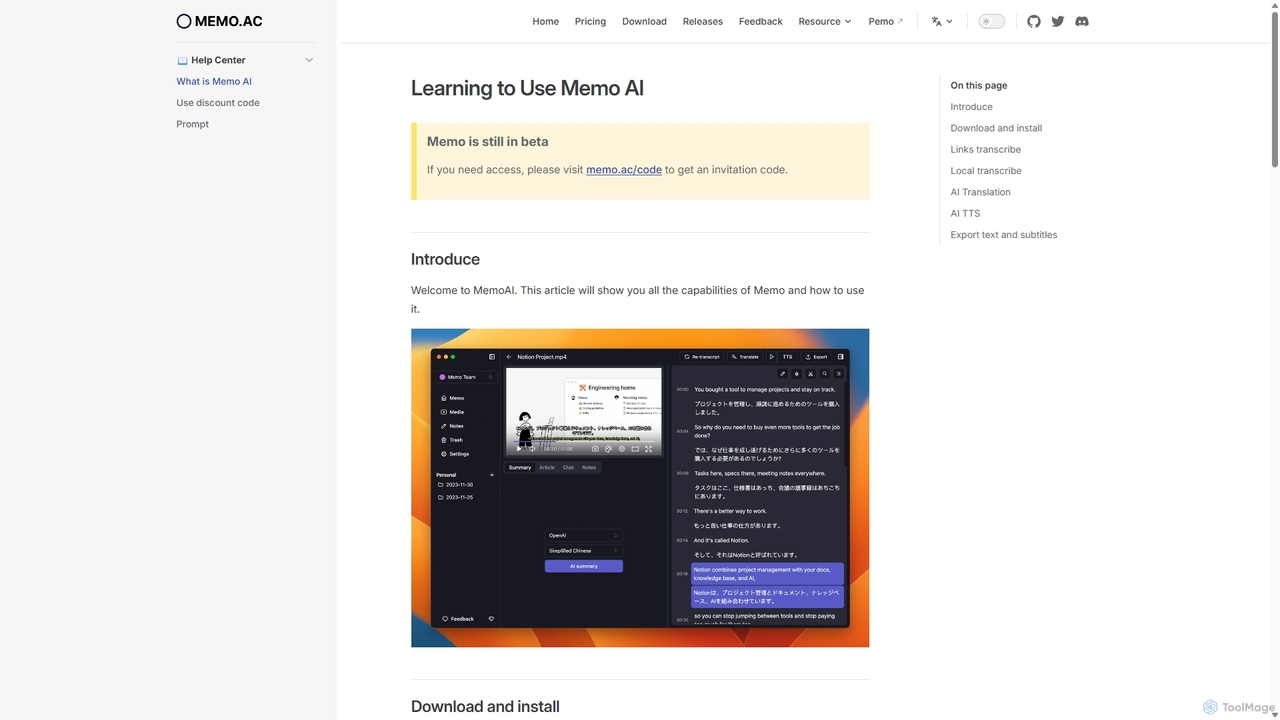The width and height of the screenshot is (1280, 720).
Task: Open the Download nav item
Action: [x=644, y=21]
